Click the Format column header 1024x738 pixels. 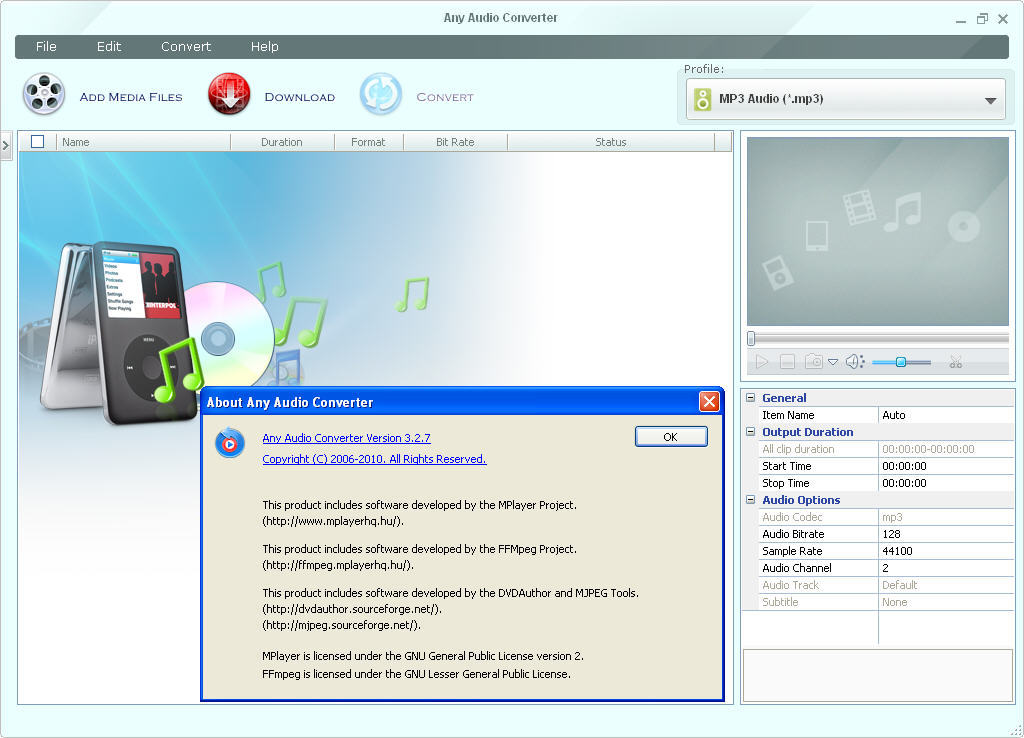tap(368, 142)
